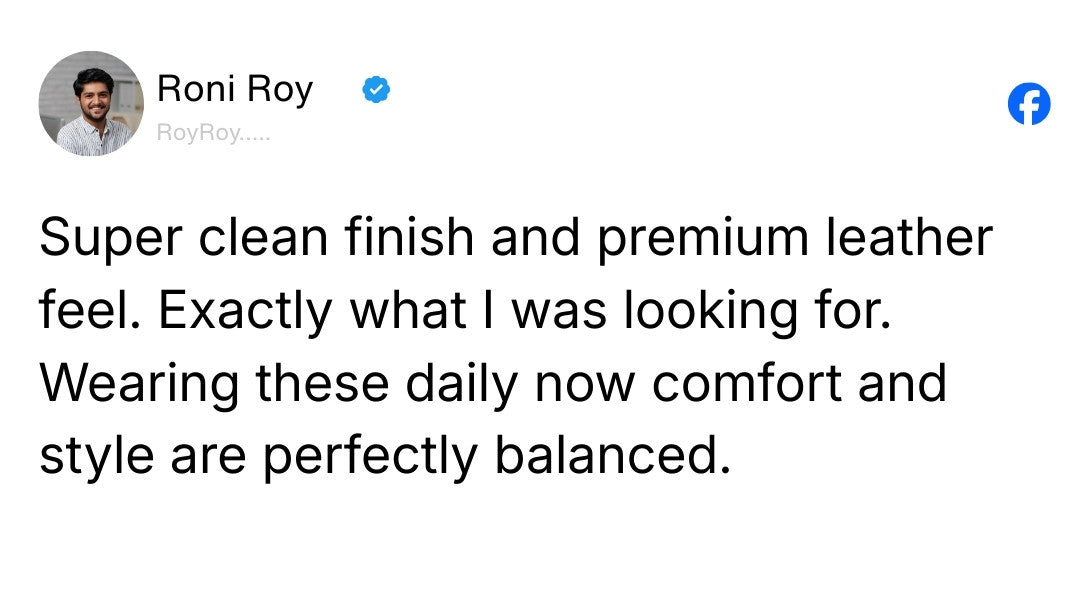Open Roni Roy's profile picture
This screenshot has height=616, width=1088.
(x=91, y=104)
